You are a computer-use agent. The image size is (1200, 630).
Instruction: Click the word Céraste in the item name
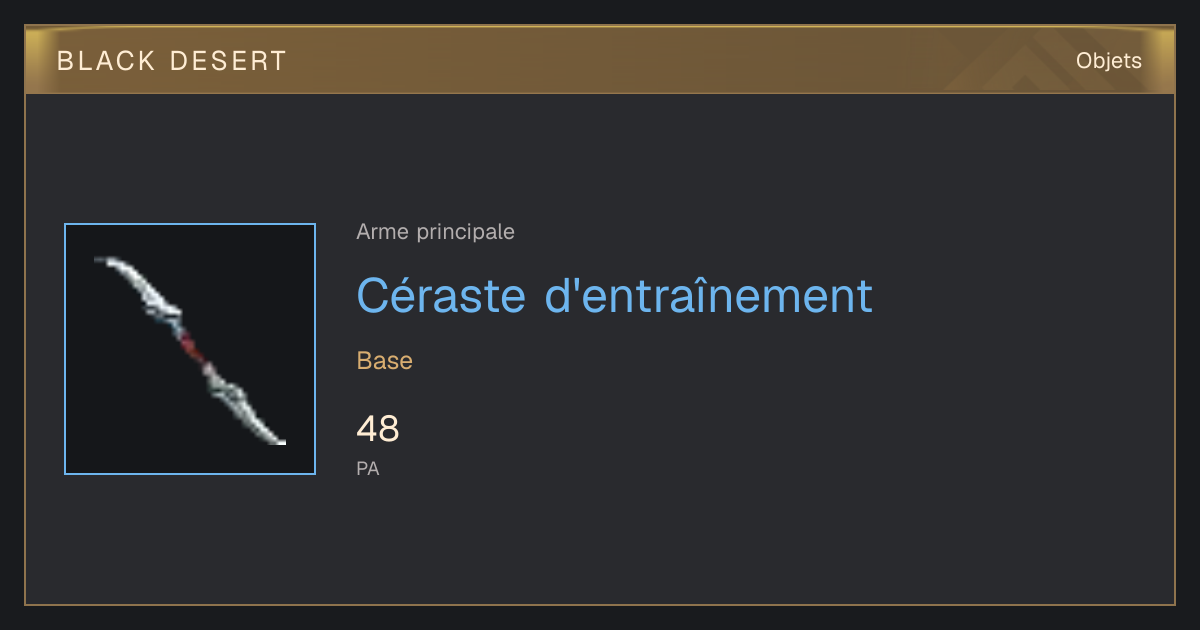441,295
